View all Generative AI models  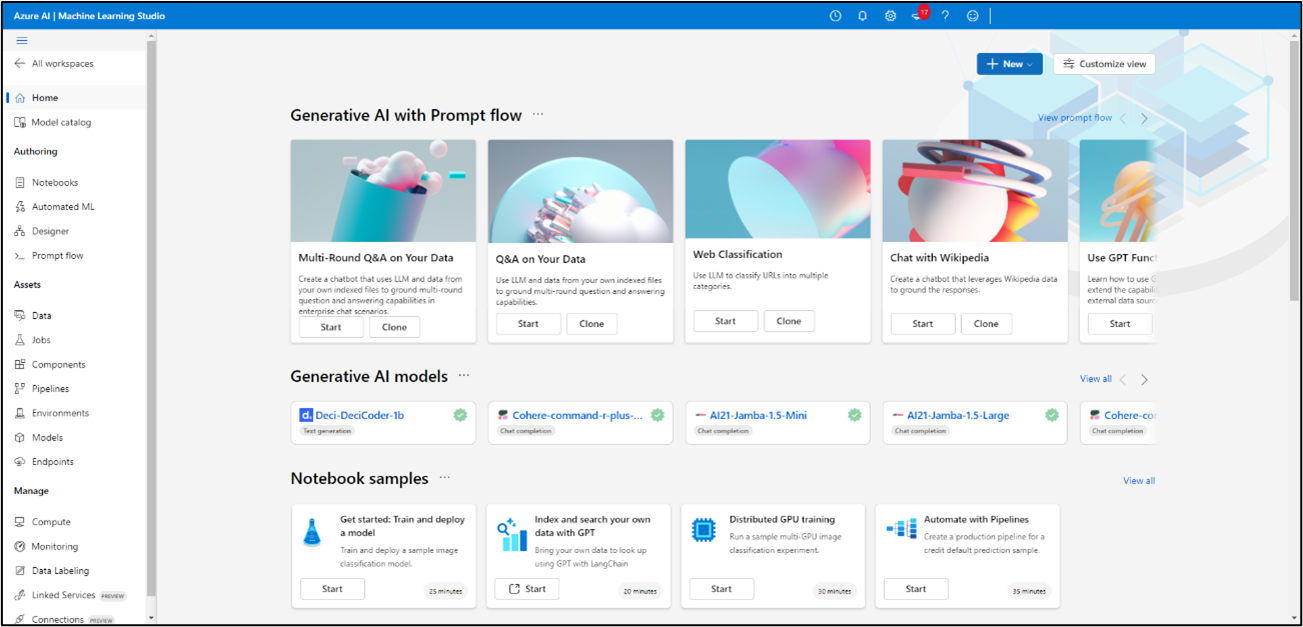pyautogui.click(x=1096, y=379)
